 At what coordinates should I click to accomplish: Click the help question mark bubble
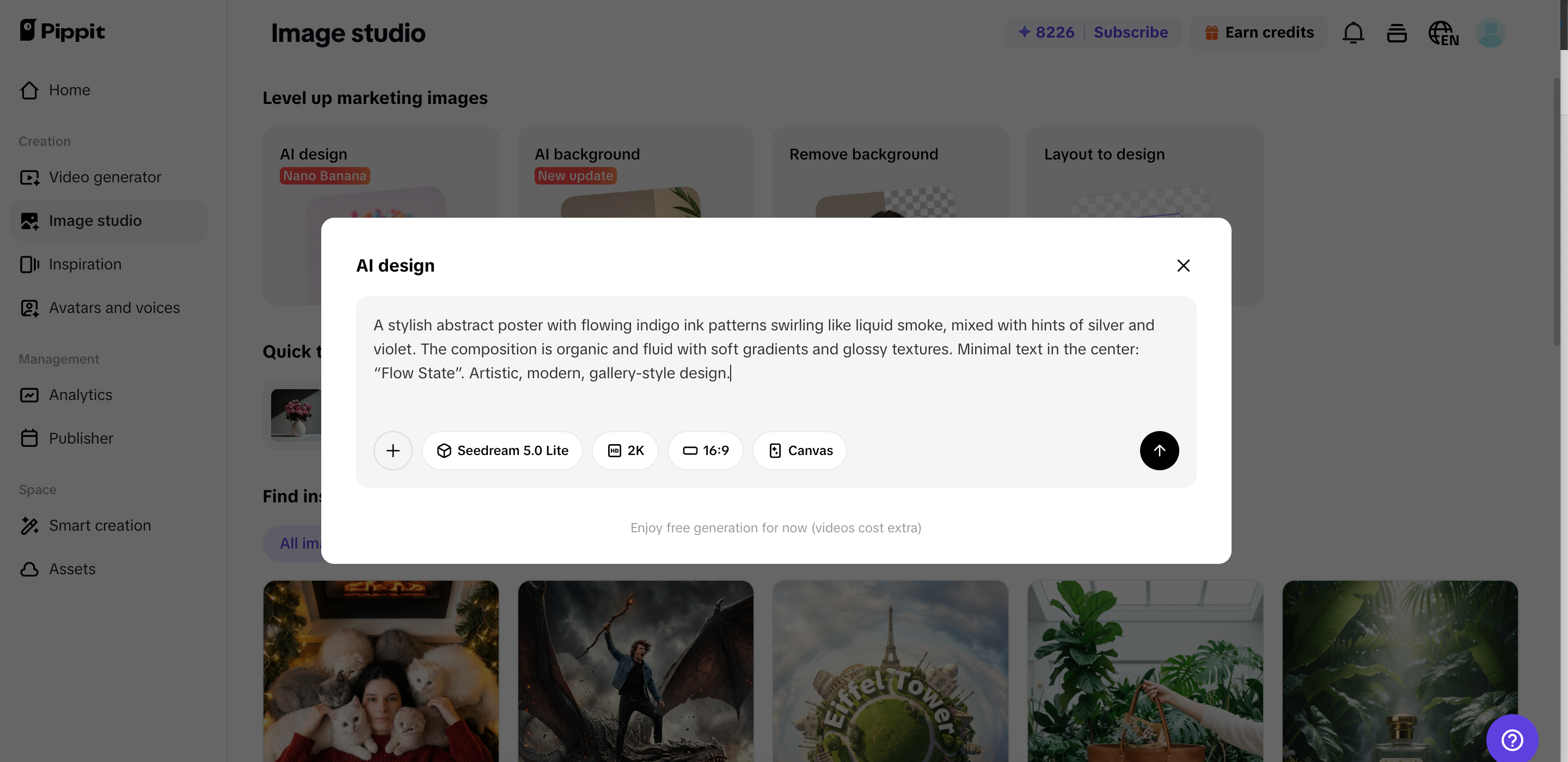(x=1512, y=739)
